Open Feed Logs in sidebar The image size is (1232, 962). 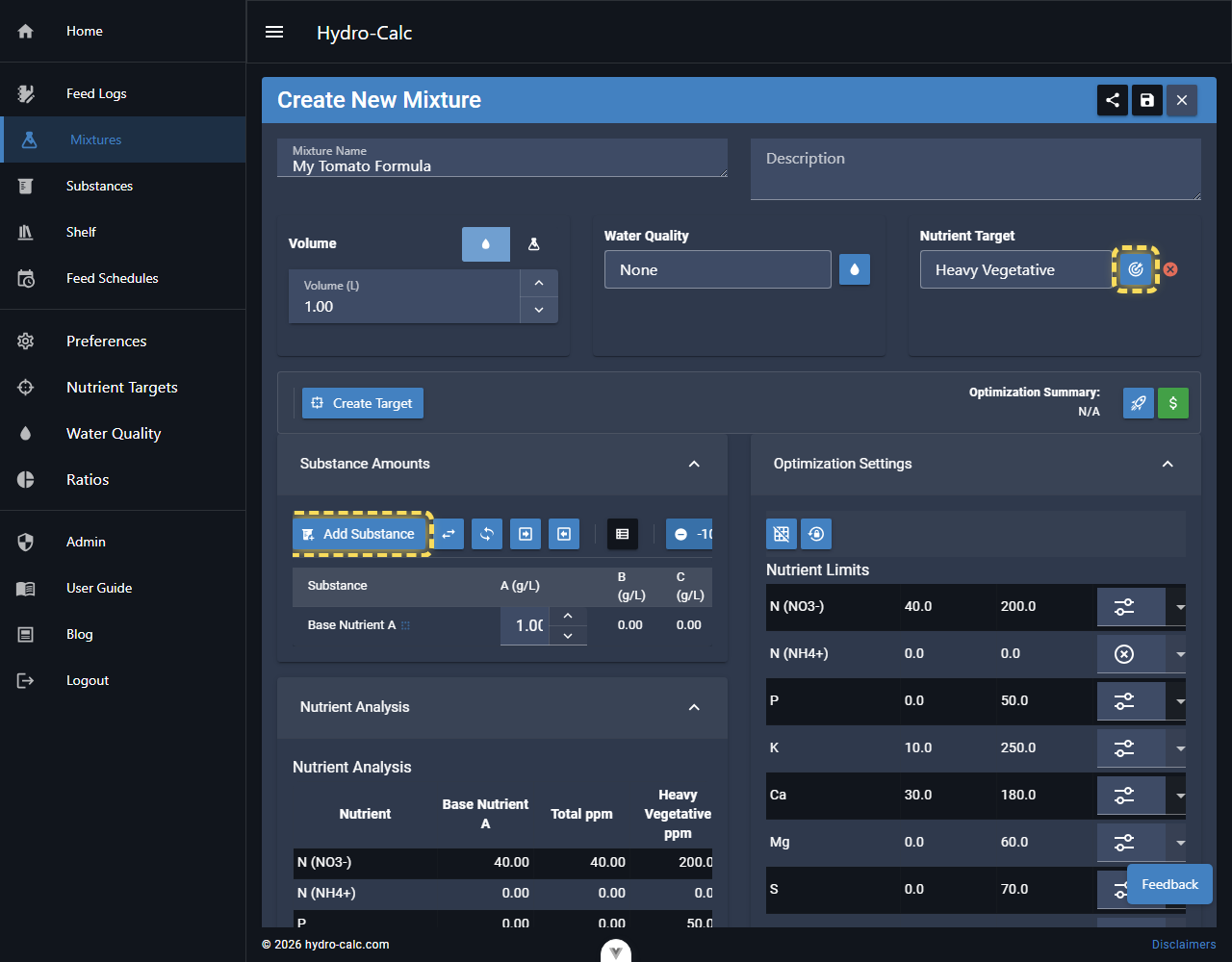click(x=123, y=93)
